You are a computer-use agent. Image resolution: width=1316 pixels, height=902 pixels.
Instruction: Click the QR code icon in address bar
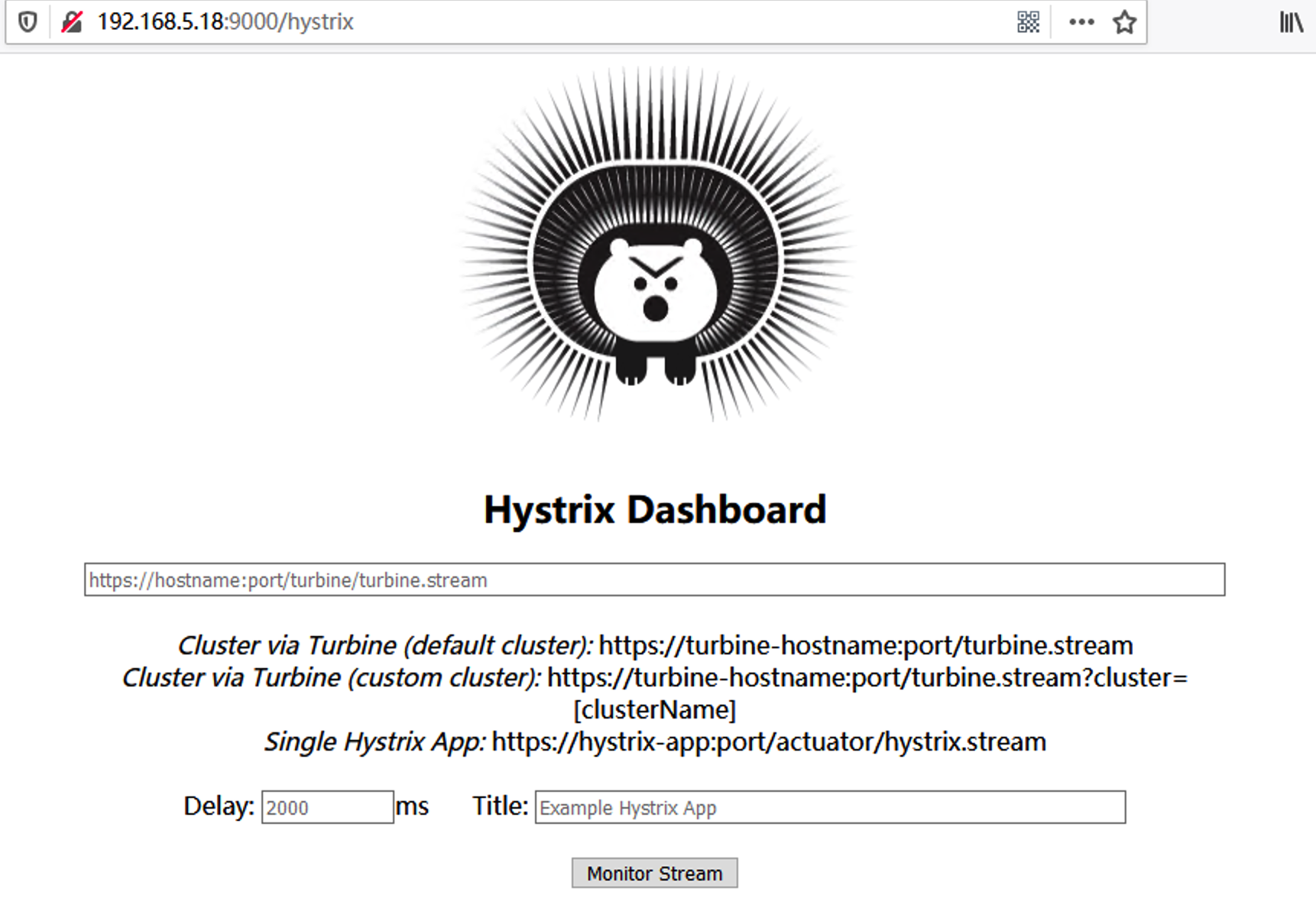click(1029, 22)
